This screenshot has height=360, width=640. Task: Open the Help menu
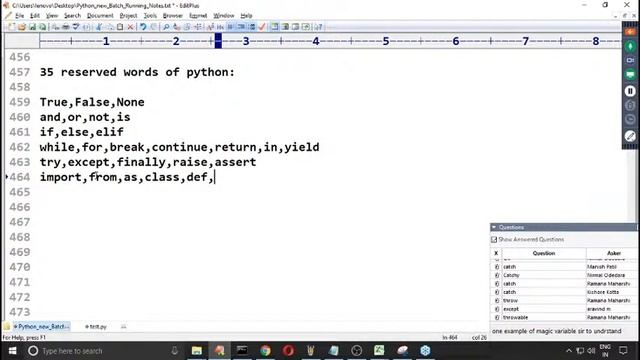pos(246,16)
